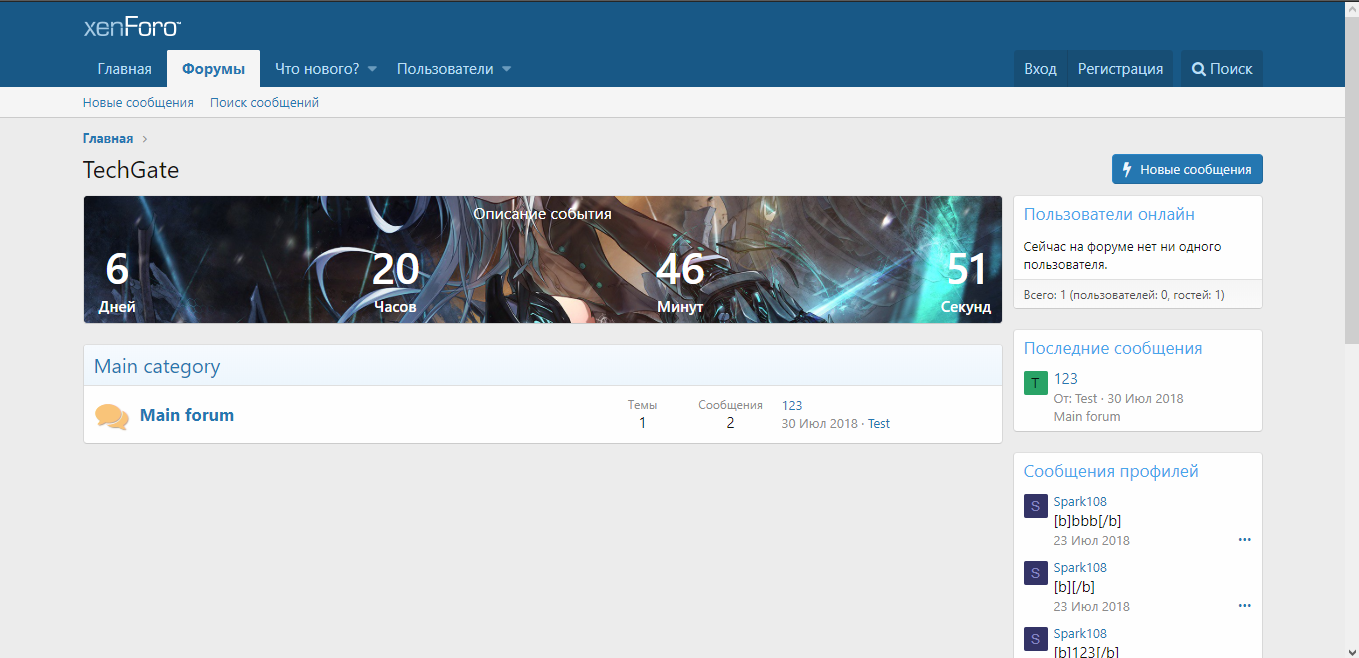Click the Вход login button
This screenshot has width=1359, height=658.
point(1040,69)
